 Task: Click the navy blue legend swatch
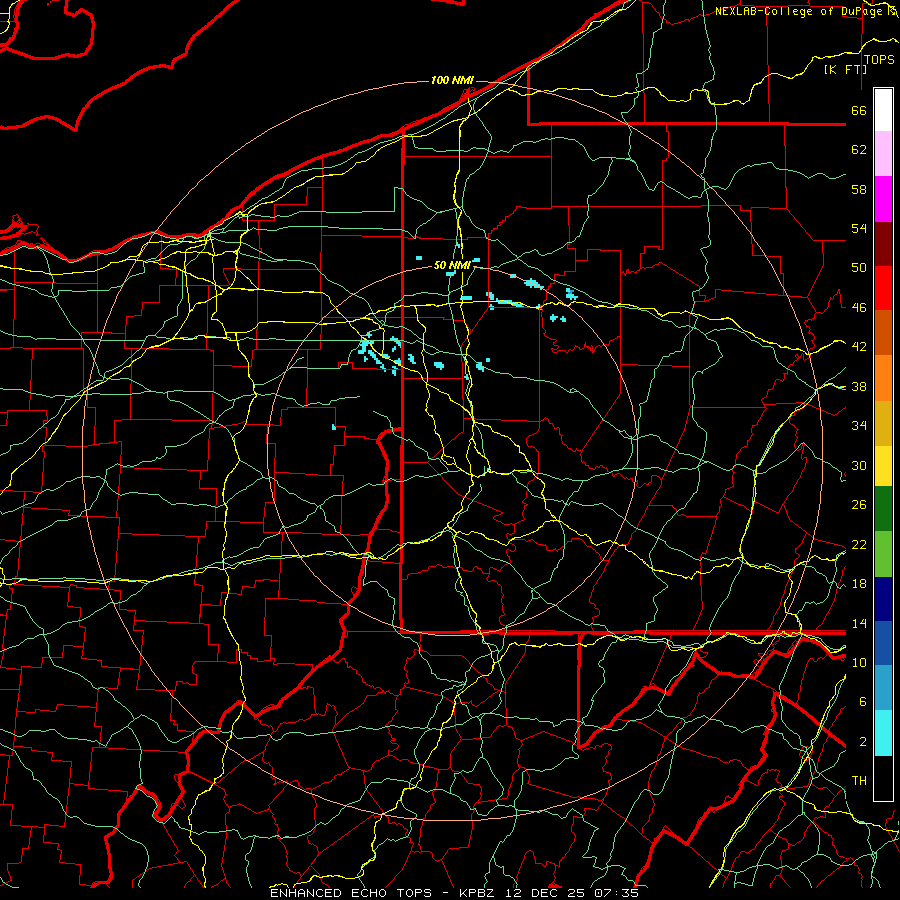pyautogui.click(x=883, y=599)
